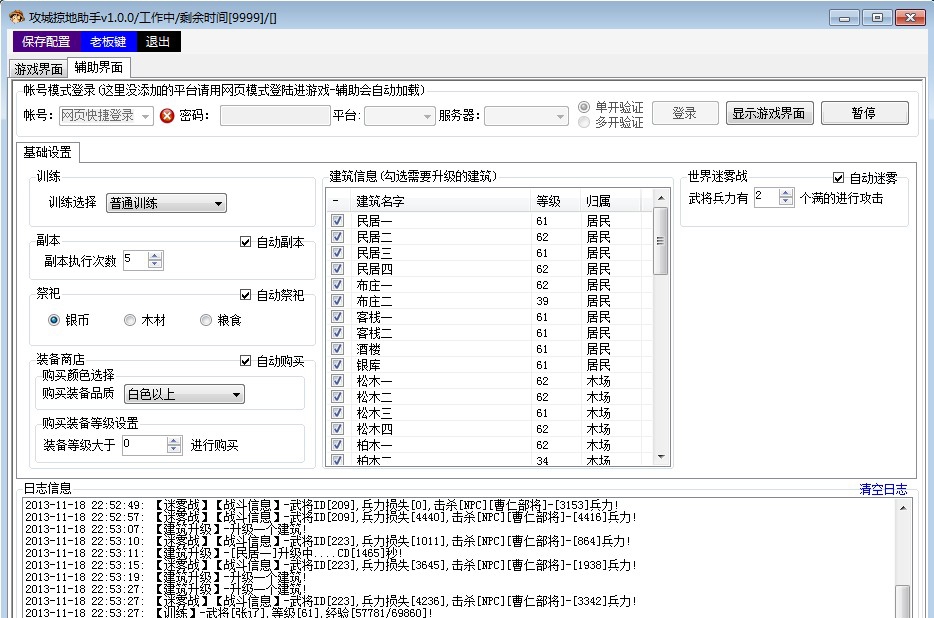
Task: Increase the 副本执行次数 spinner value
Action: 155,256
